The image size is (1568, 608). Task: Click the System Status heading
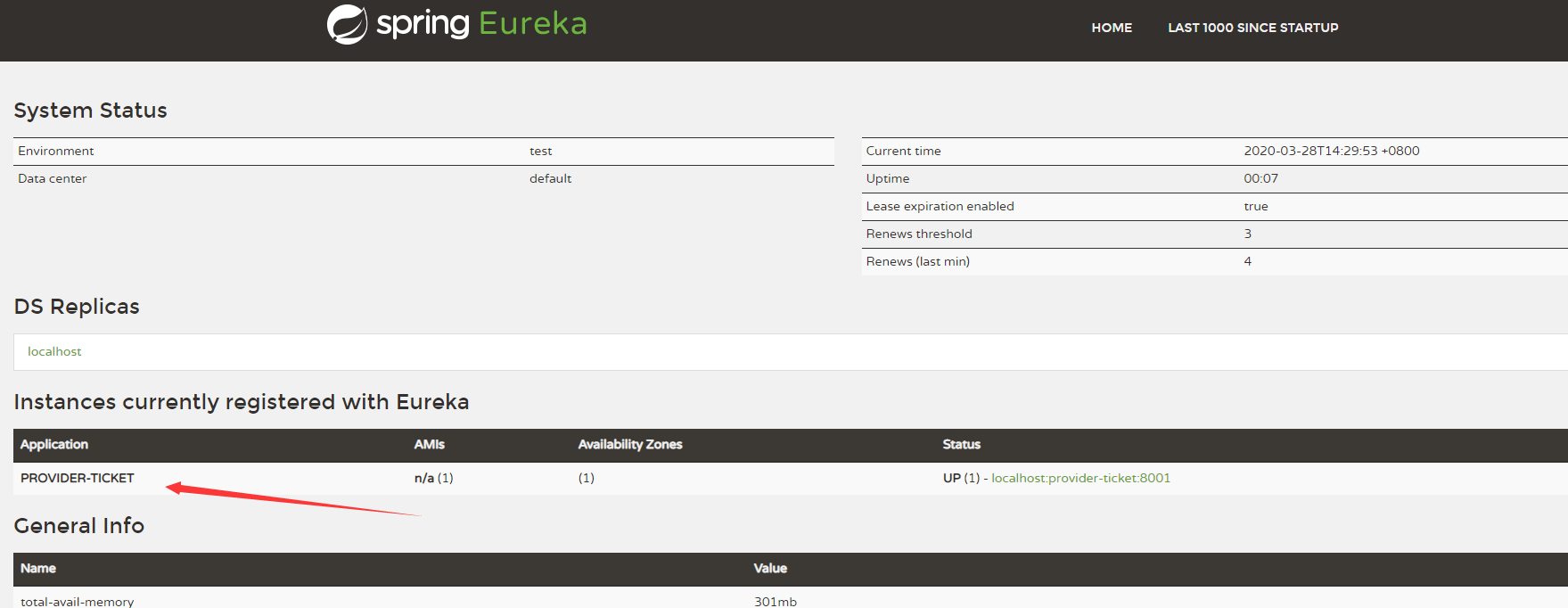pos(90,111)
